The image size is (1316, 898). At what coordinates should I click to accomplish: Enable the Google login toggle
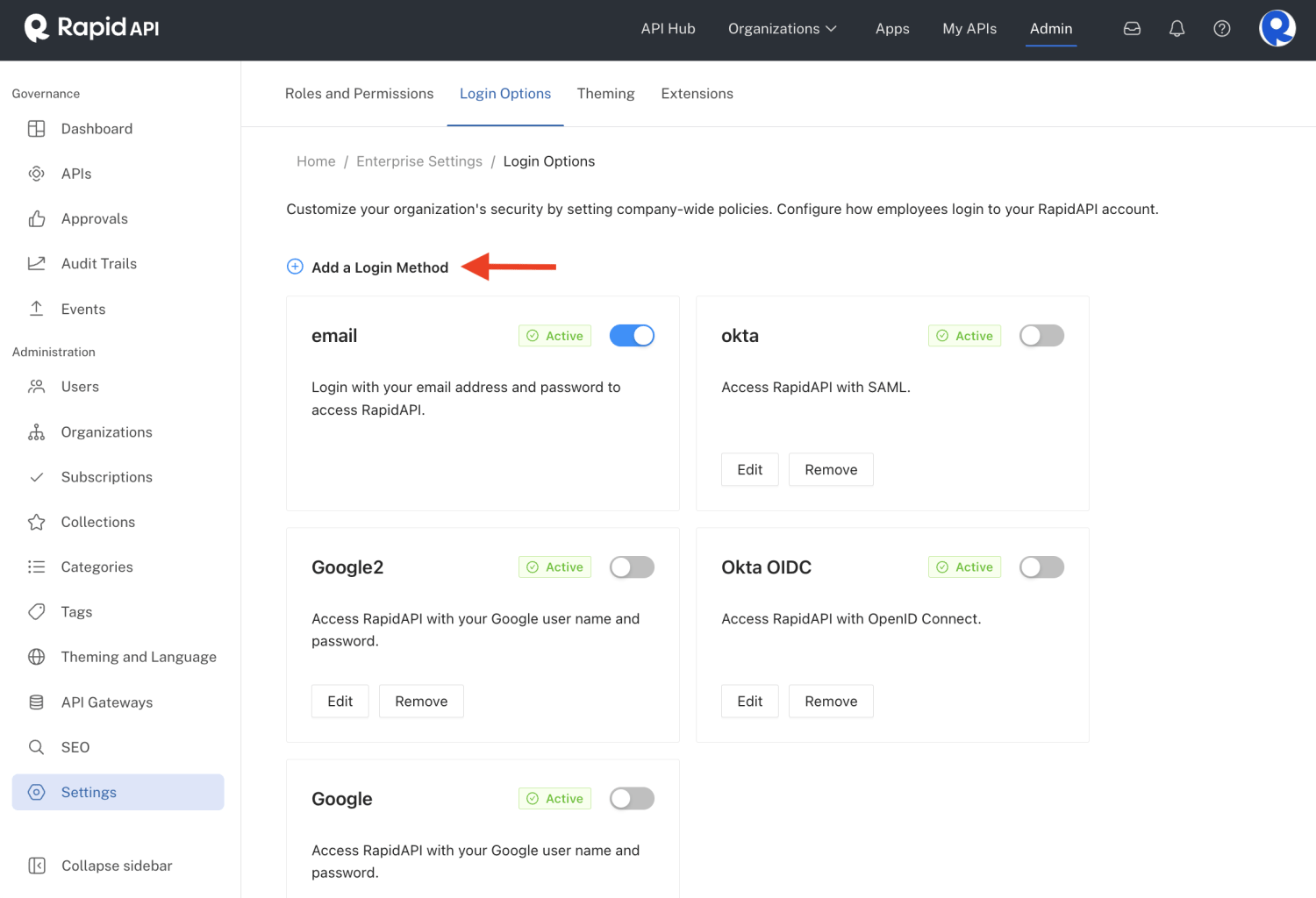coord(632,799)
